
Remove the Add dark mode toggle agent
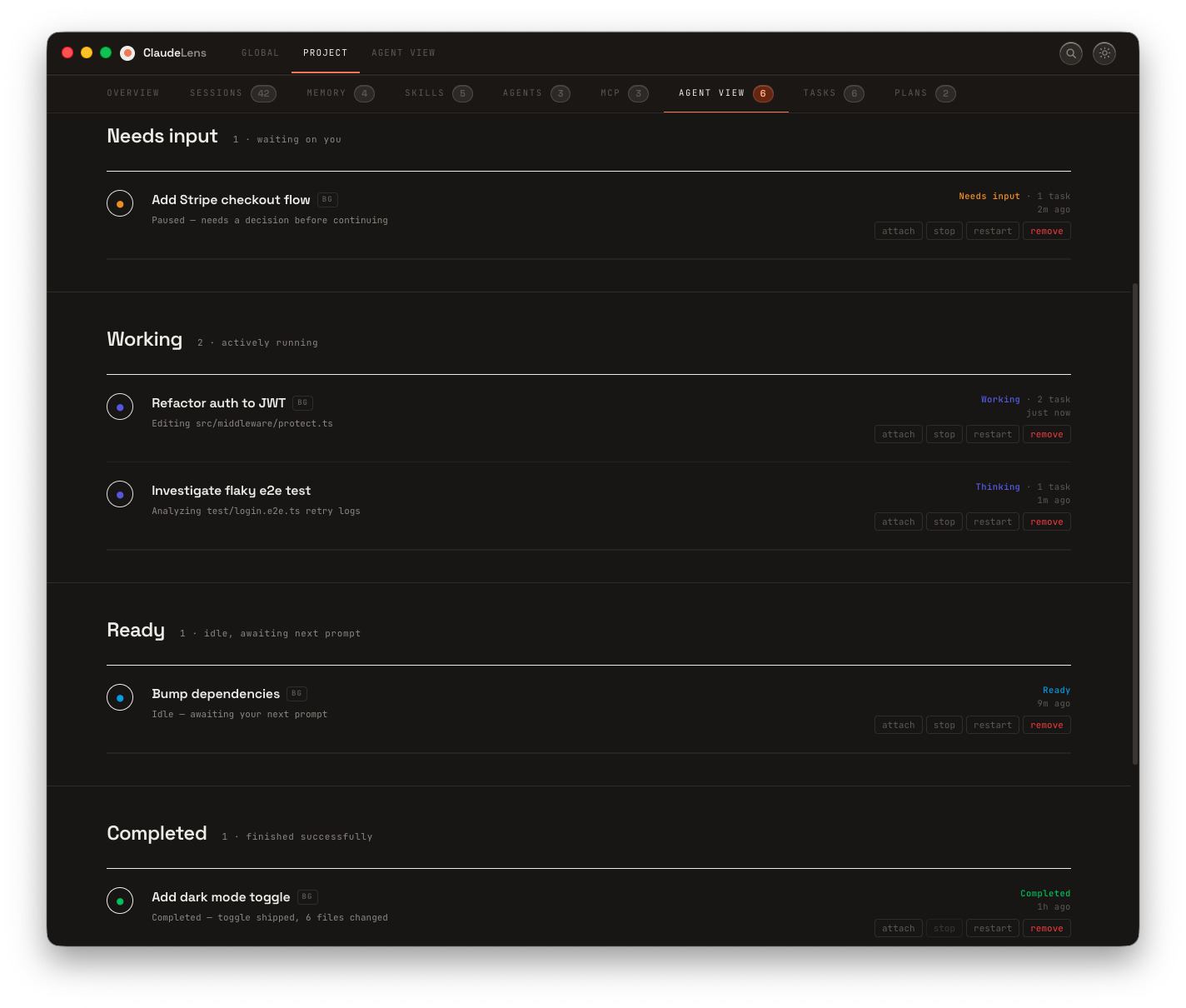pos(1047,929)
